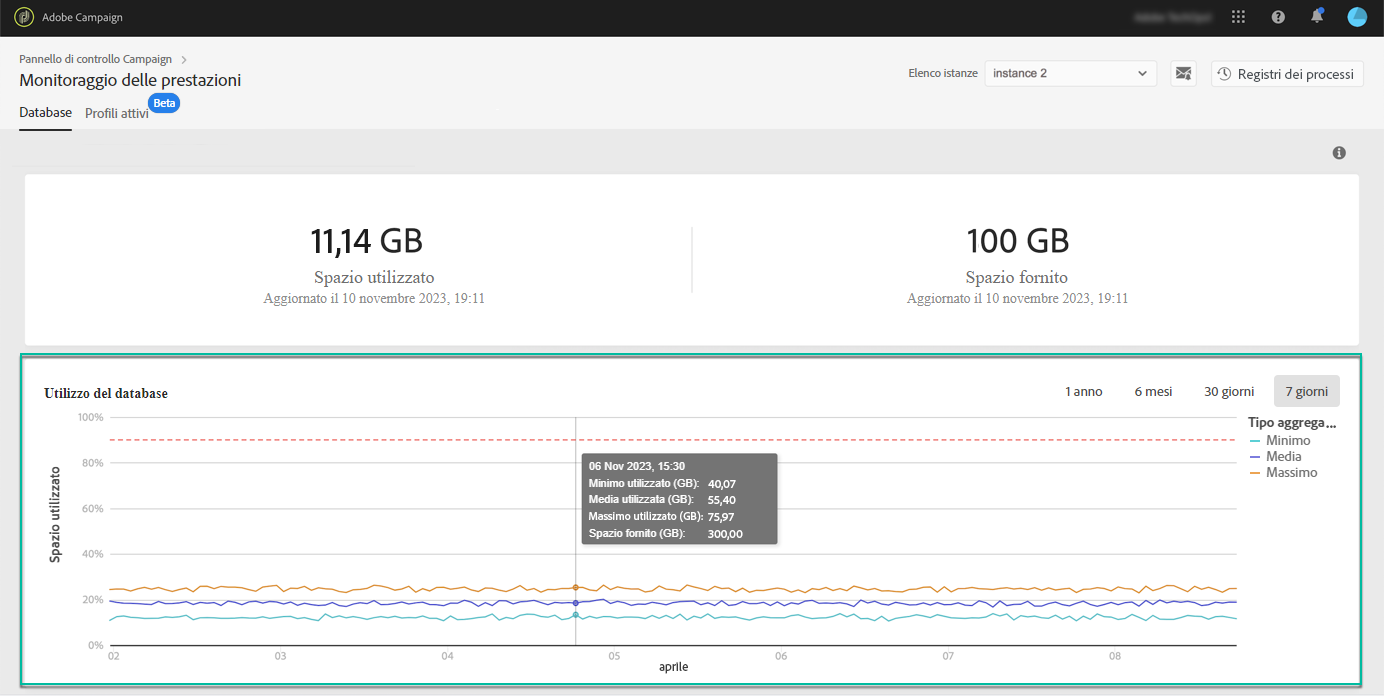Select the Database tab
The height and width of the screenshot is (696, 1384).
46,113
